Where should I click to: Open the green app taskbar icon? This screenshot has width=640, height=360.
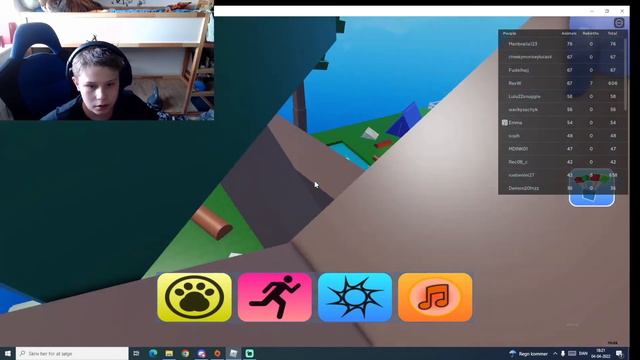250,353
